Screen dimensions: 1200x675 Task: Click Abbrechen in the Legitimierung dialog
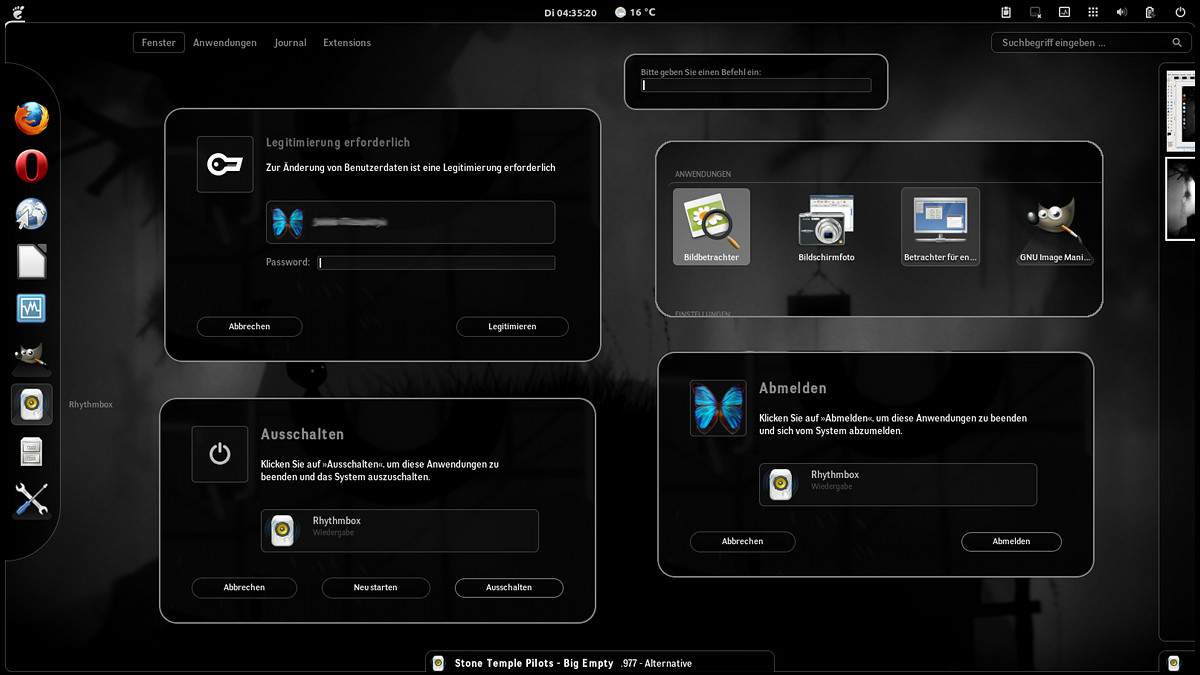tap(249, 326)
